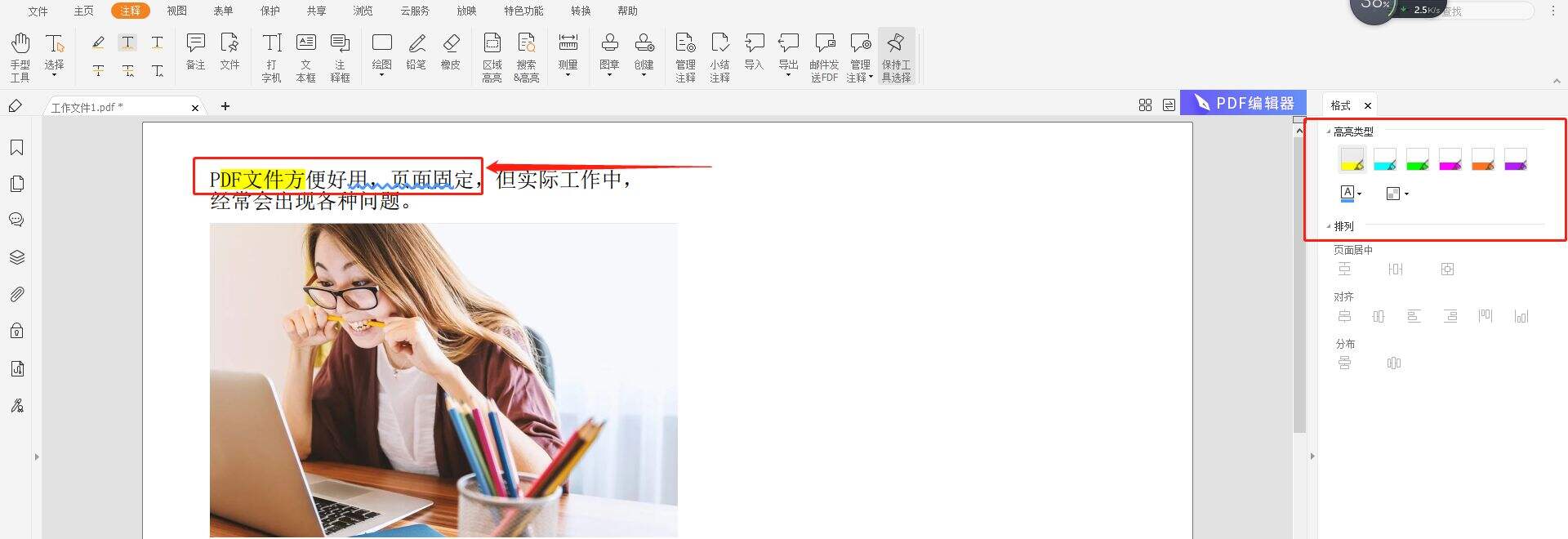Choose the orange highlight color
Screen dimensions: 1568x539
point(1483,159)
